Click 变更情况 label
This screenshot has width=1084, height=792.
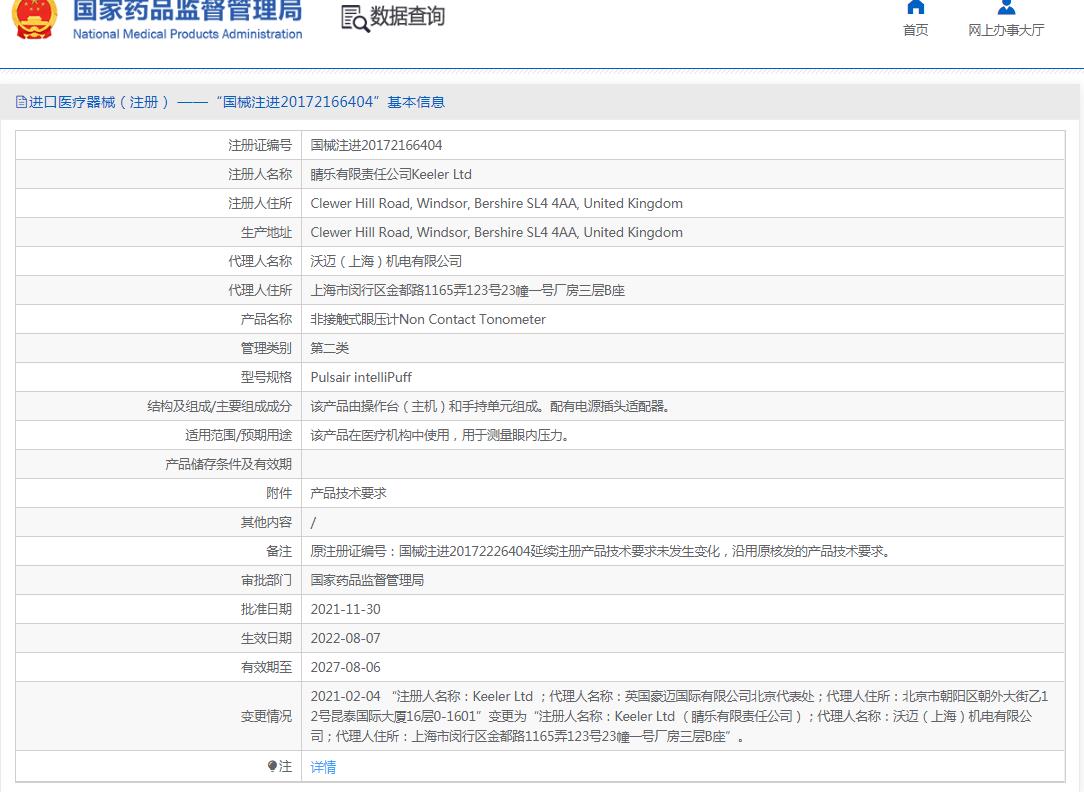266,717
